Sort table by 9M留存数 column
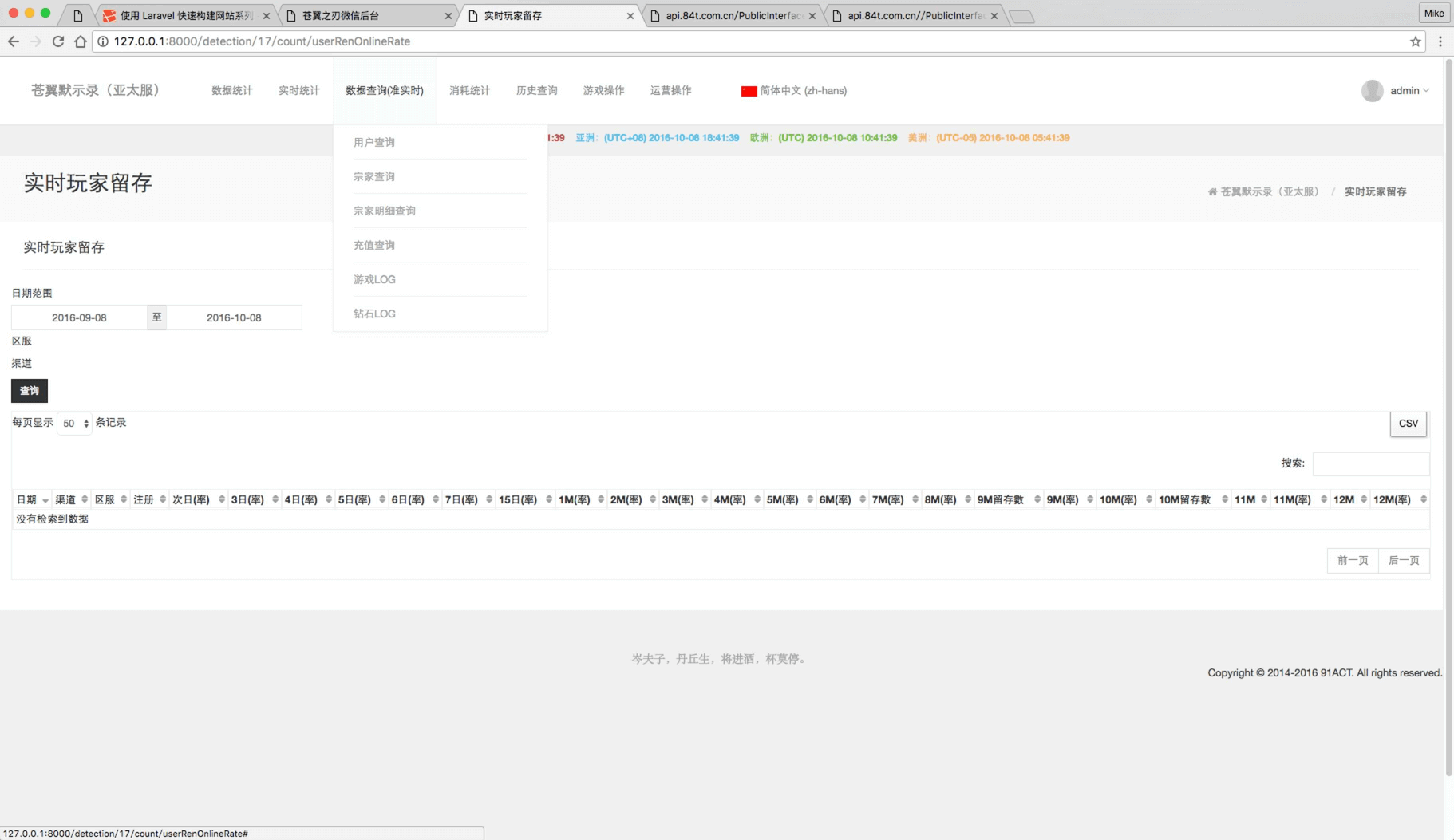Screen dimensions: 1454x840 pyautogui.click(x=1007, y=500)
